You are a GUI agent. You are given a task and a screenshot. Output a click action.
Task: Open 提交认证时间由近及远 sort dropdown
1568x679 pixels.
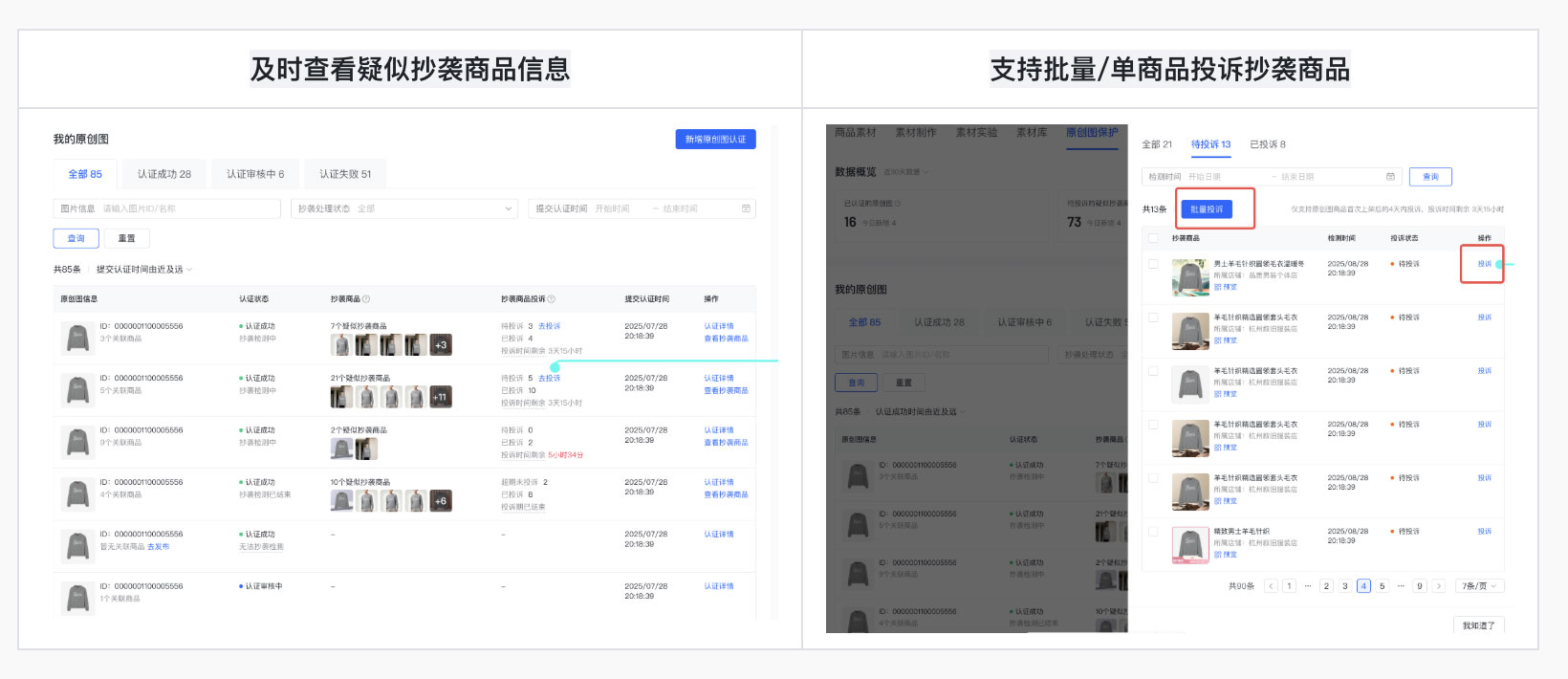(144, 270)
